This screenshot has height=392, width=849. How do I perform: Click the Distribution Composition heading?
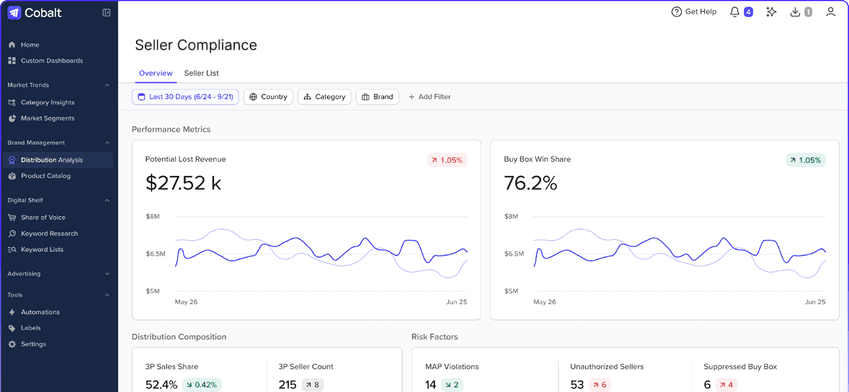[x=179, y=337]
